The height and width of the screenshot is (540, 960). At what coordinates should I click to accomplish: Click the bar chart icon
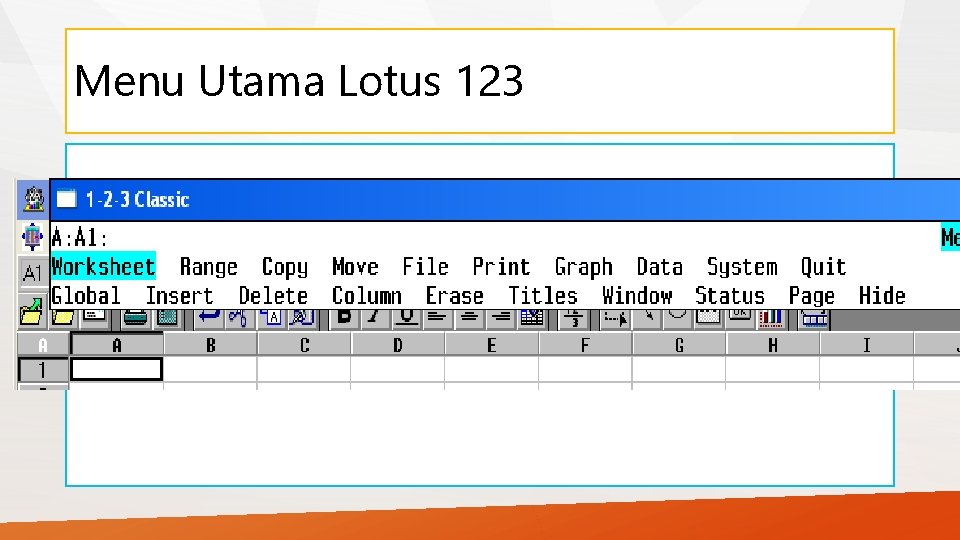(x=770, y=317)
